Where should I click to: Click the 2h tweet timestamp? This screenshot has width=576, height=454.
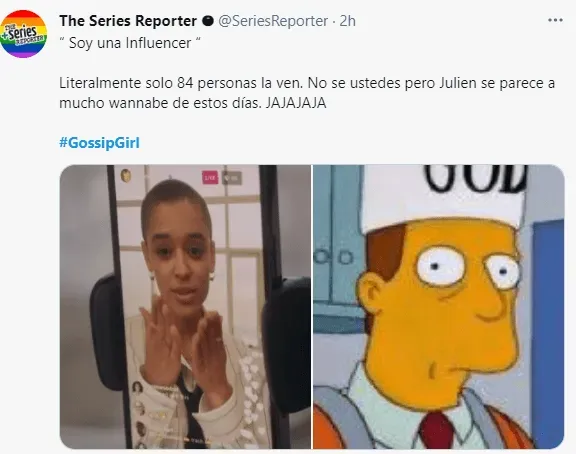click(x=347, y=21)
